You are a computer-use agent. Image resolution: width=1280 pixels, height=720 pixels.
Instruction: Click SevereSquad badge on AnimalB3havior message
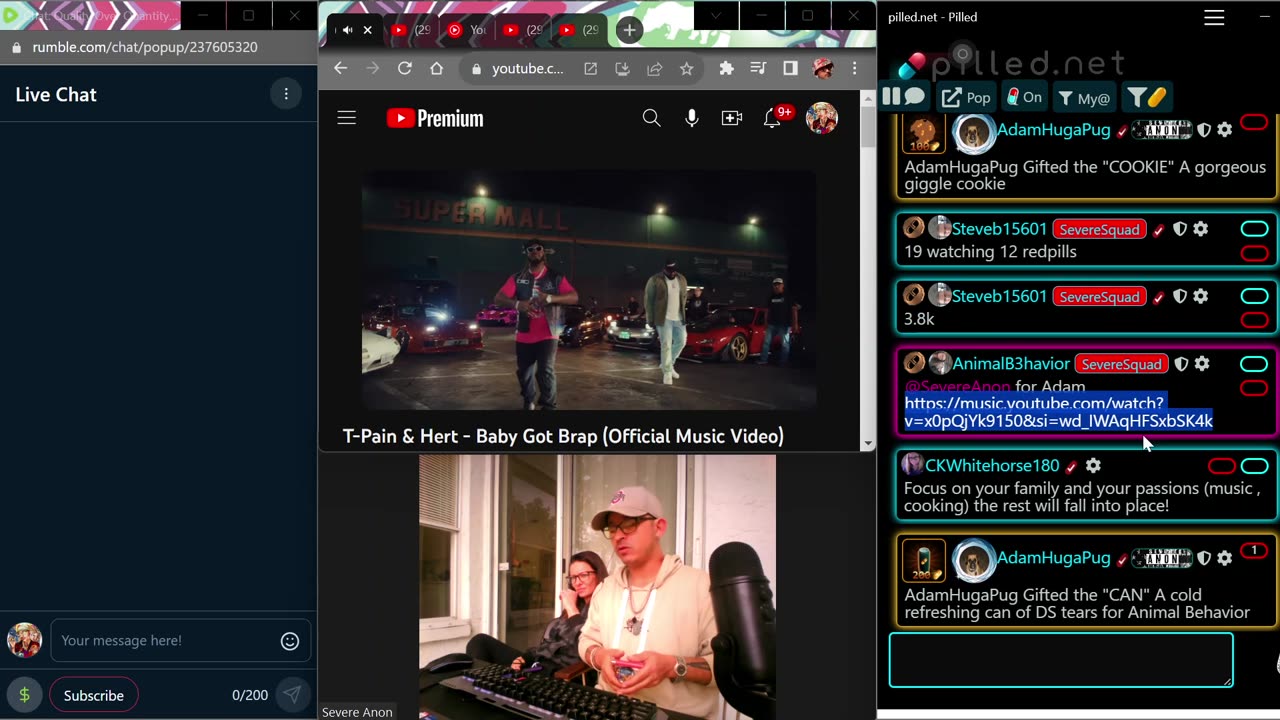tap(1121, 364)
